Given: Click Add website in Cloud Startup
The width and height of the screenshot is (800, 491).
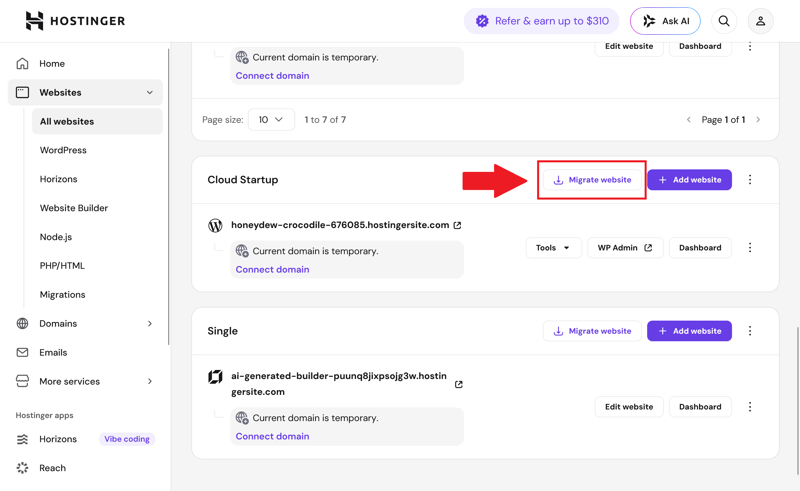Looking at the screenshot, I should click(x=689, y=180).
